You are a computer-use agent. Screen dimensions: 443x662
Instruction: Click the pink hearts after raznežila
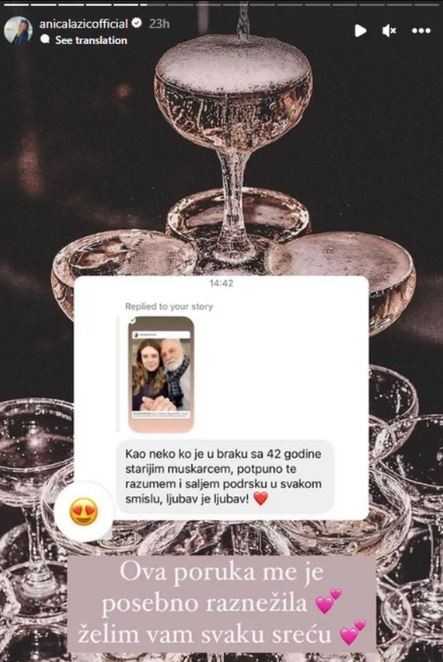click(x=329, y=600)
